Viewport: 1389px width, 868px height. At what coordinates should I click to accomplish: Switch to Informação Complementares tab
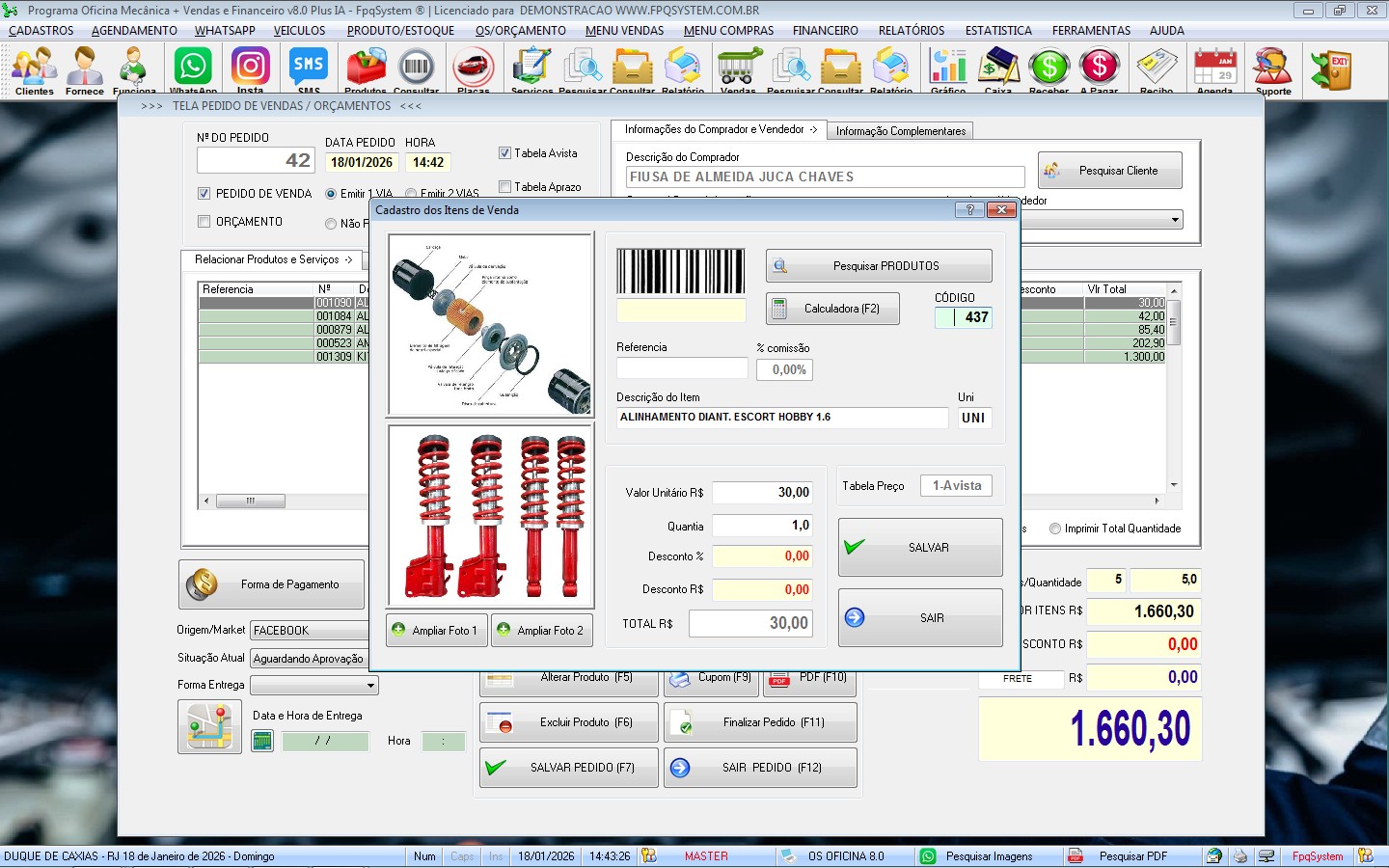coord(900,131)
